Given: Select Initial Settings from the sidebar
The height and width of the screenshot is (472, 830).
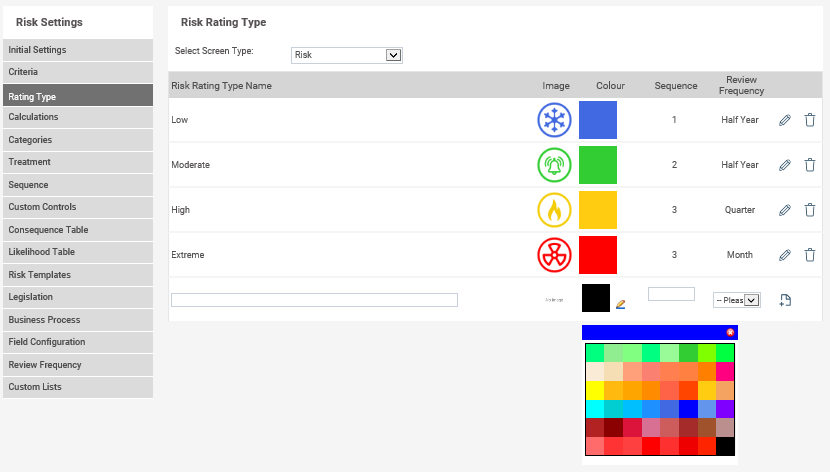Looking at the screenshot, I should pos(78,50).
